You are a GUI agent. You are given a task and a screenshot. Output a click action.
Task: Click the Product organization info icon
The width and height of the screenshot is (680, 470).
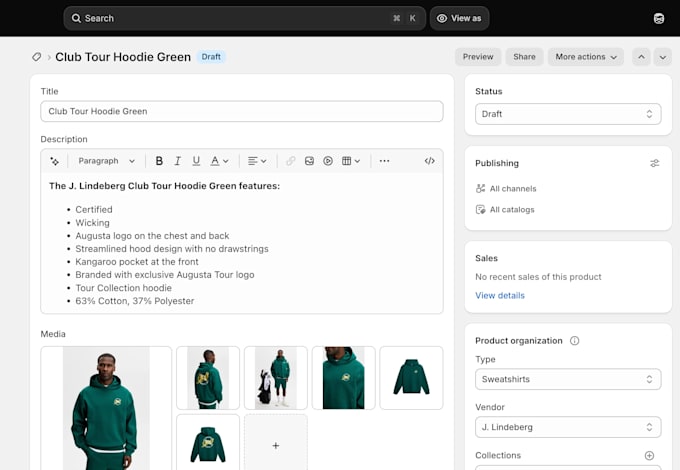click(574, 341)
